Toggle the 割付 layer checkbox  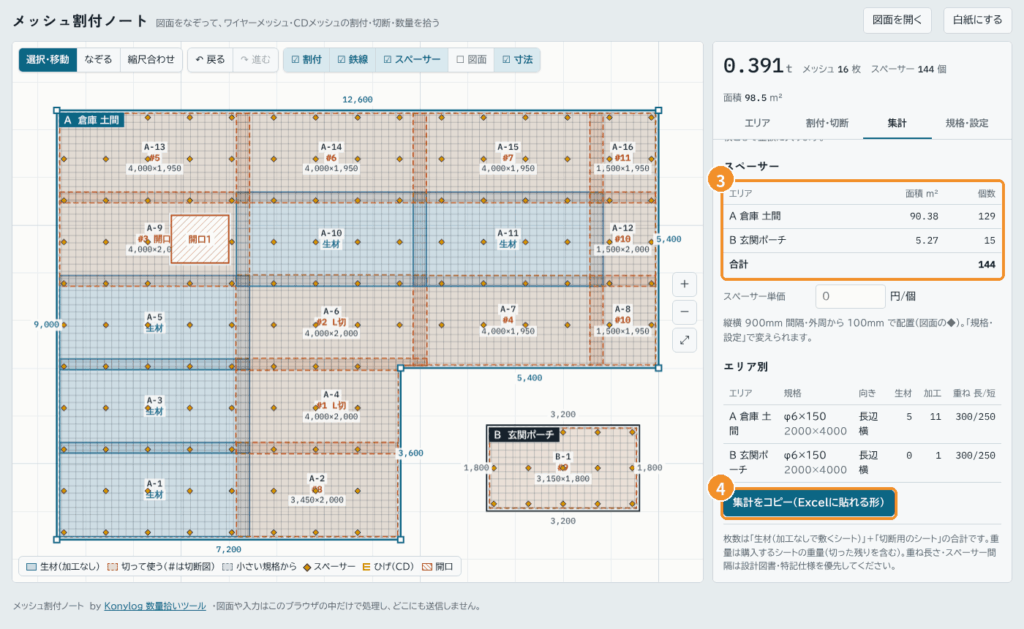coord(306,59)
